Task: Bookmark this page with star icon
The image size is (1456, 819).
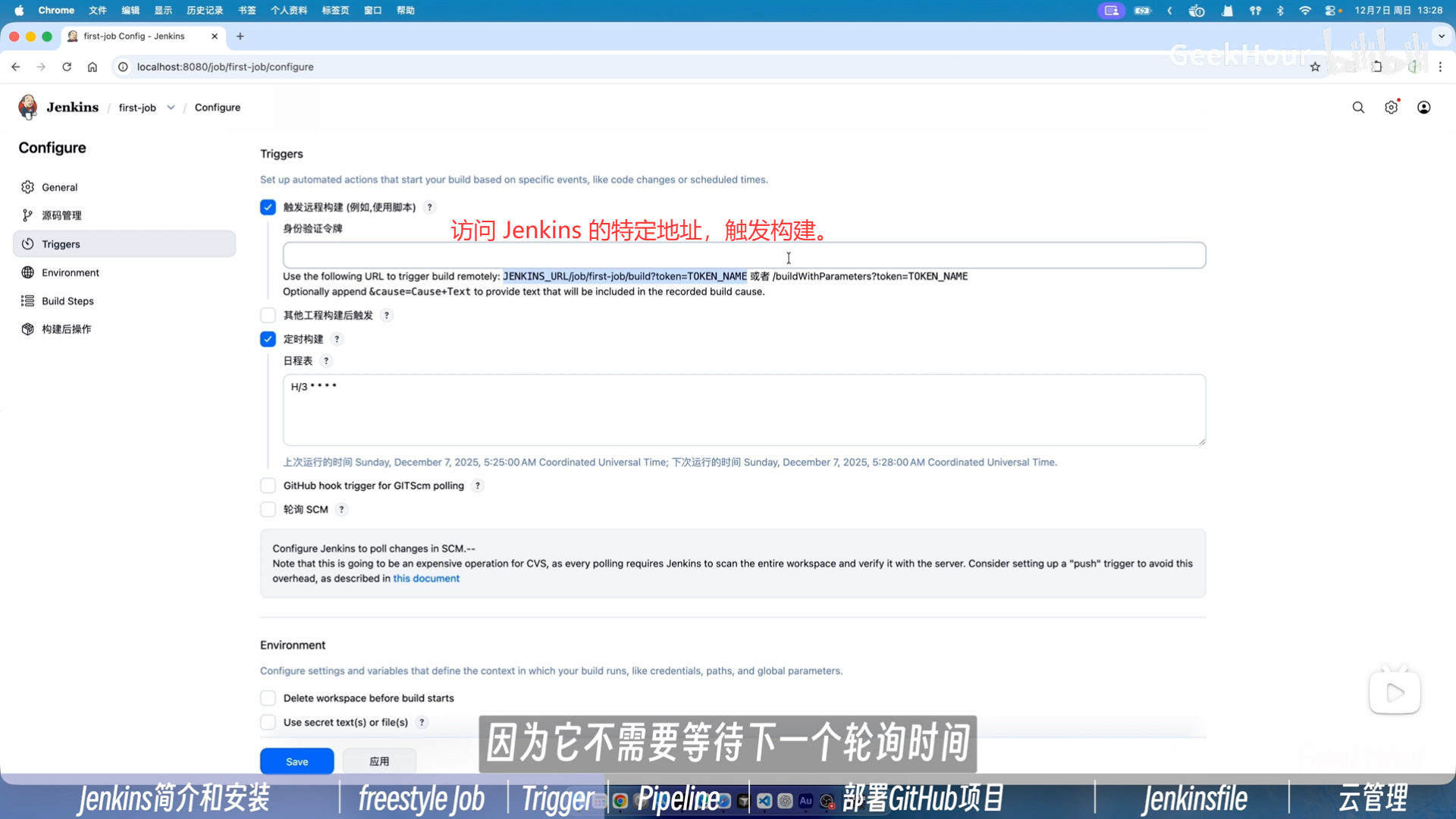Action: (x=1315, y=67)
